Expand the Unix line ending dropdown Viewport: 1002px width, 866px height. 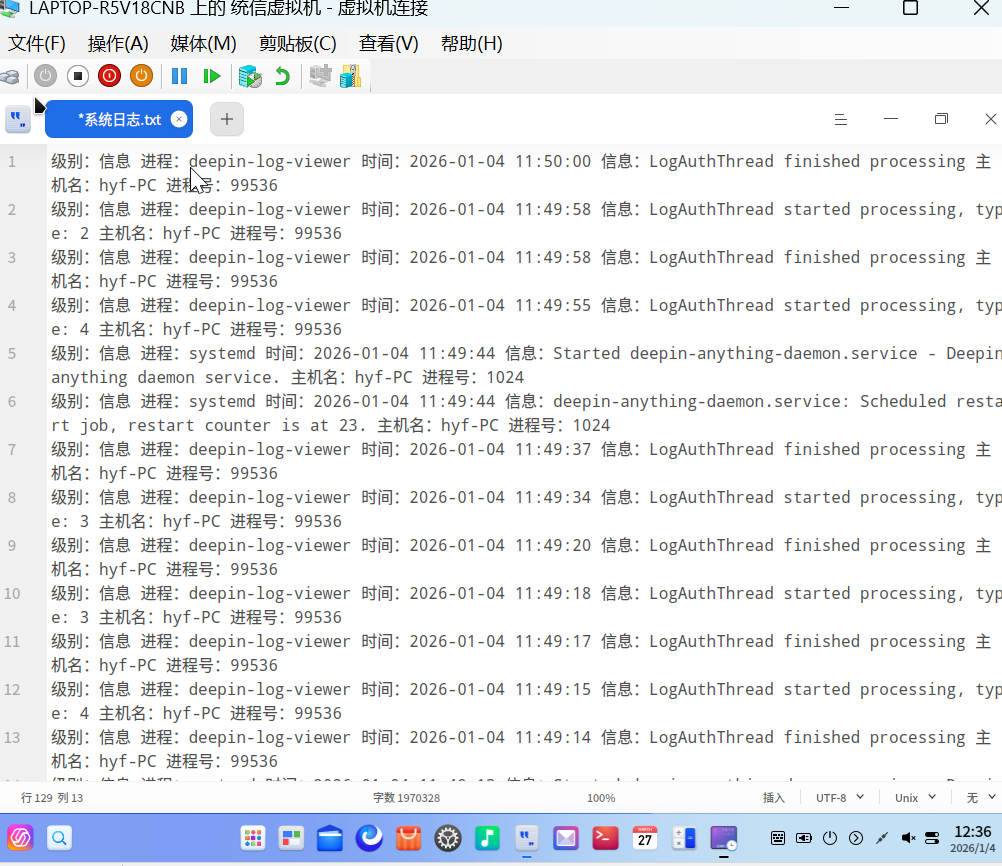pyautogui.click(x=914, y=798)
